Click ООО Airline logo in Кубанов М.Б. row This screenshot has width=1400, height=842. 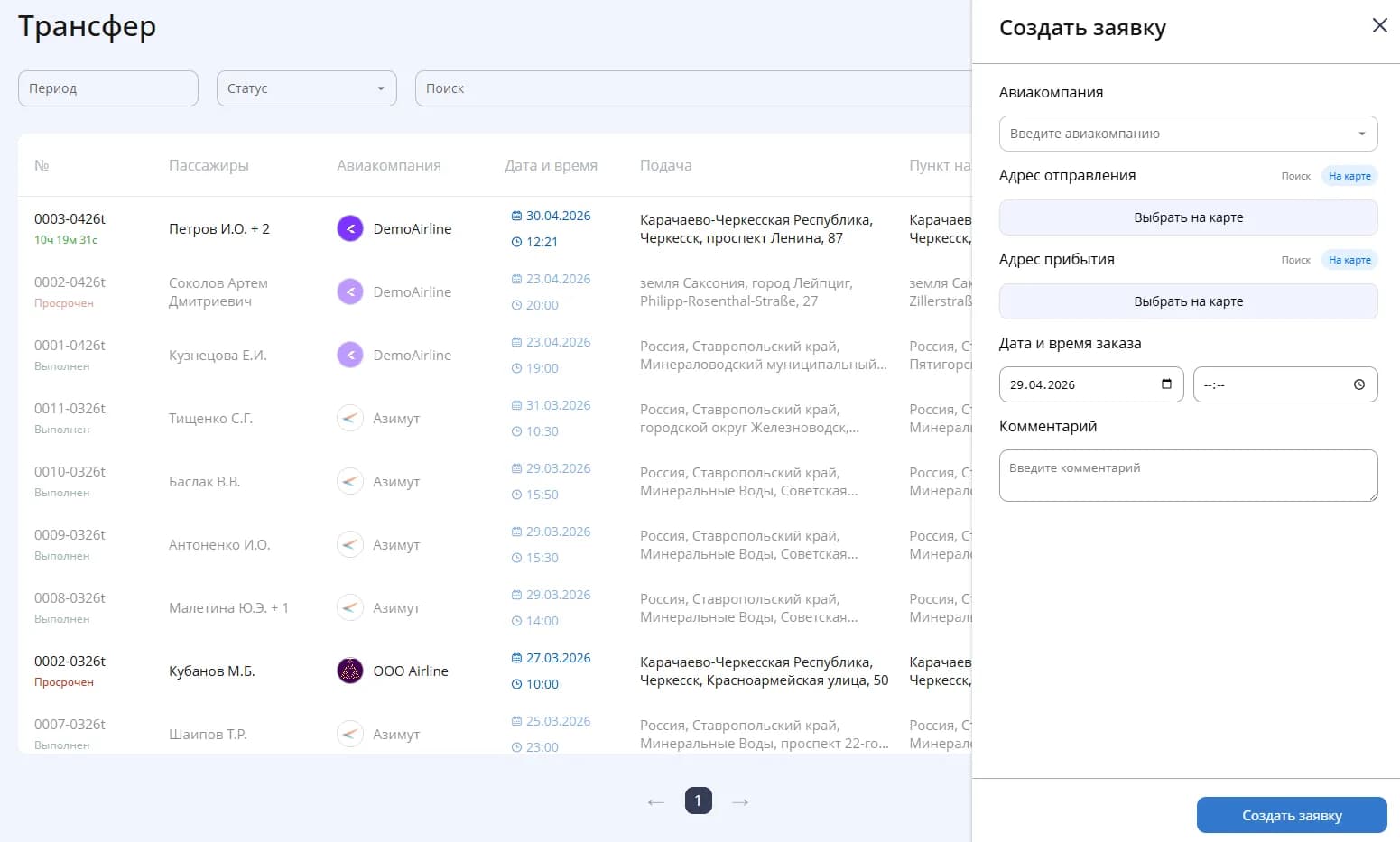click(x=350, y=671)
